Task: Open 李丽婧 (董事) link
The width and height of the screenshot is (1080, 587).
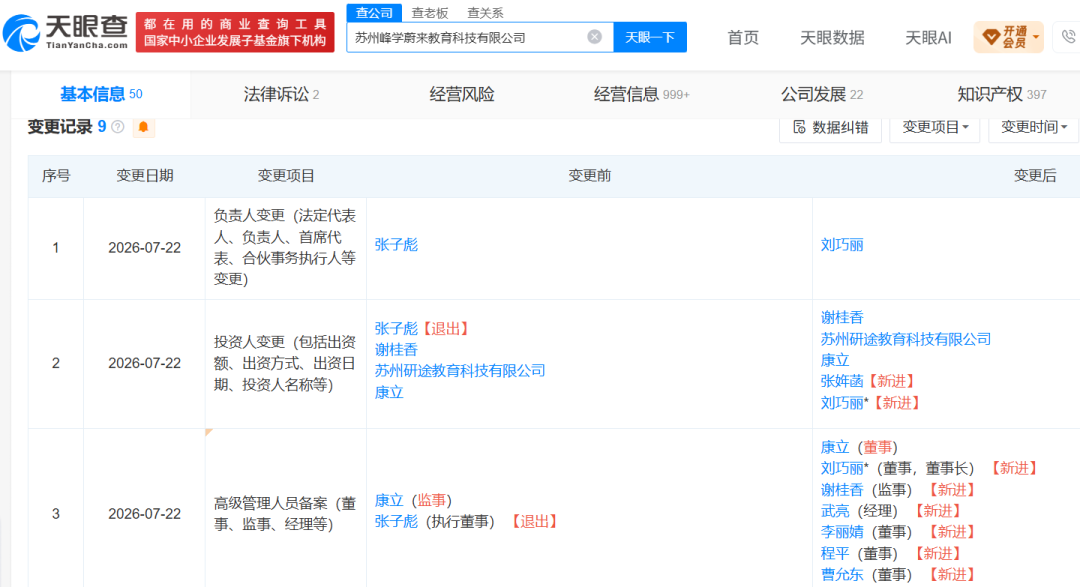Action: click(x=842, y=532)
